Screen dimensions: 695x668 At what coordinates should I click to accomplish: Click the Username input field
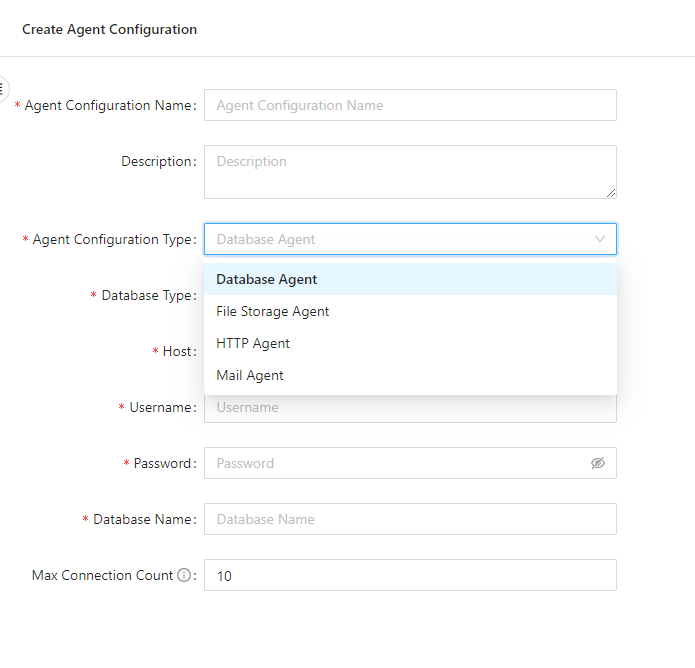410,408
